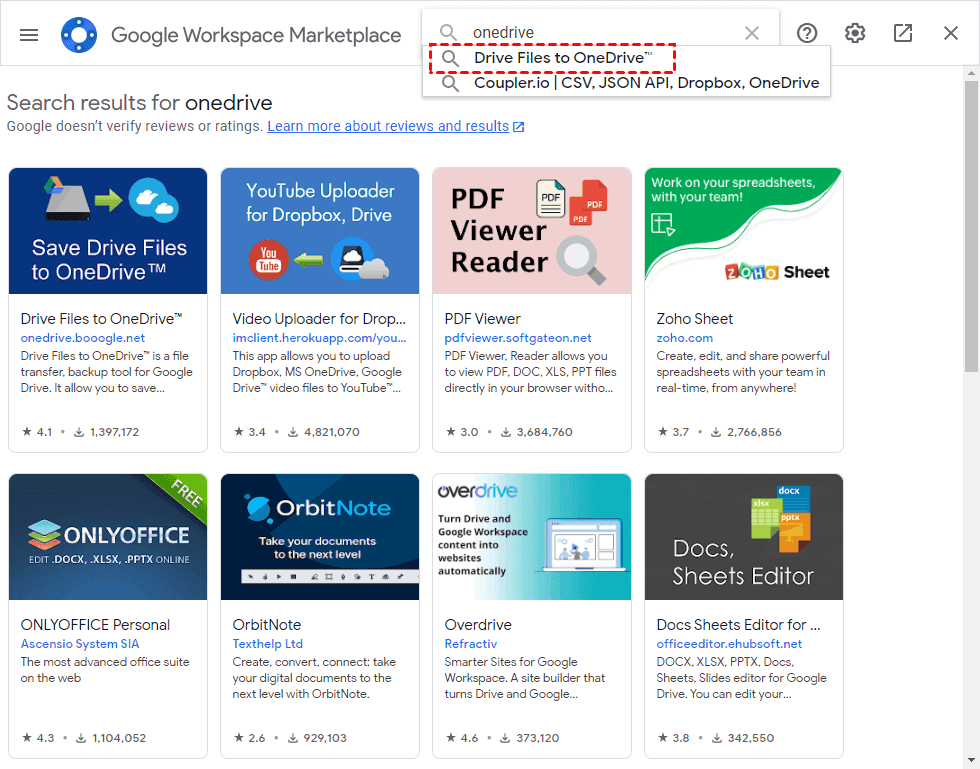This screenshot has width=980, height=769.
Task: Open the Save Drive Files to OneDrive thumbnail
Action: click(108, 231)
